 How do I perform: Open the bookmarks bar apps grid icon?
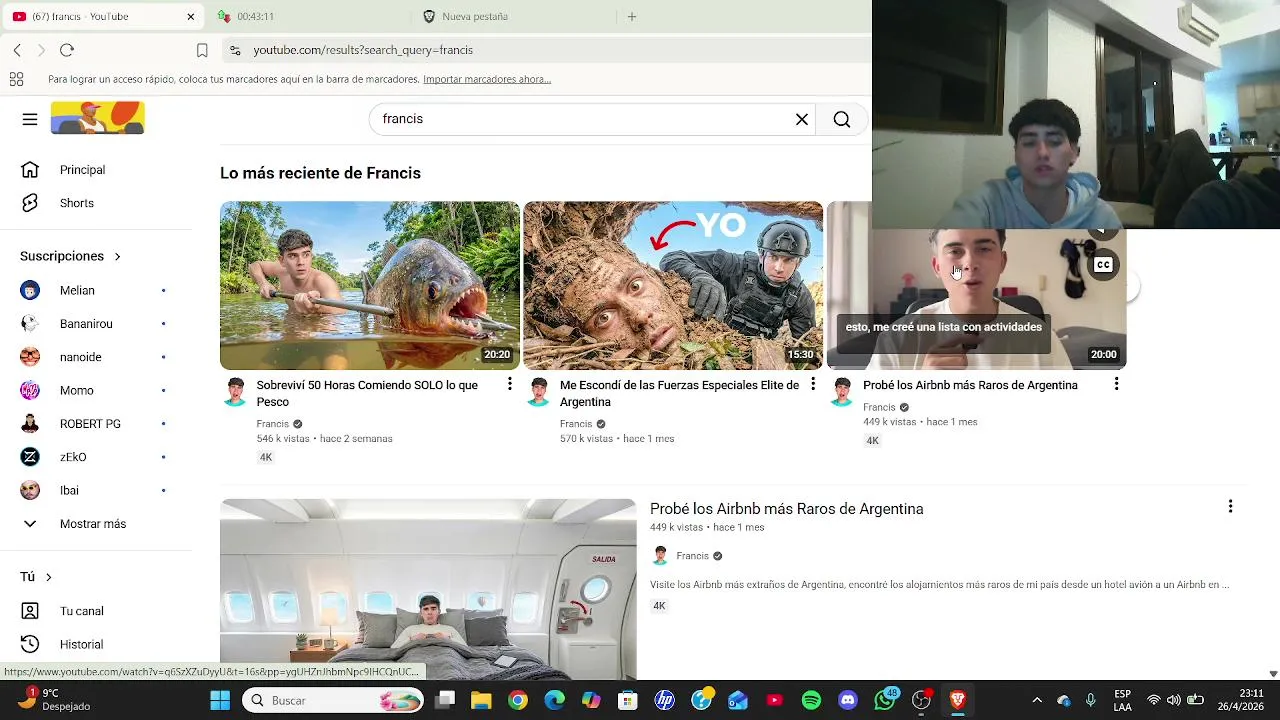click(16, 79)
